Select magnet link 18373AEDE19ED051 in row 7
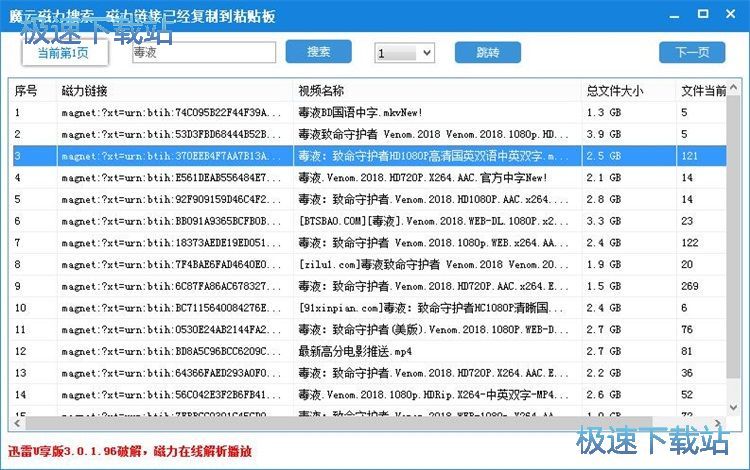The image size is (750, 470). [x=171, y=243]
